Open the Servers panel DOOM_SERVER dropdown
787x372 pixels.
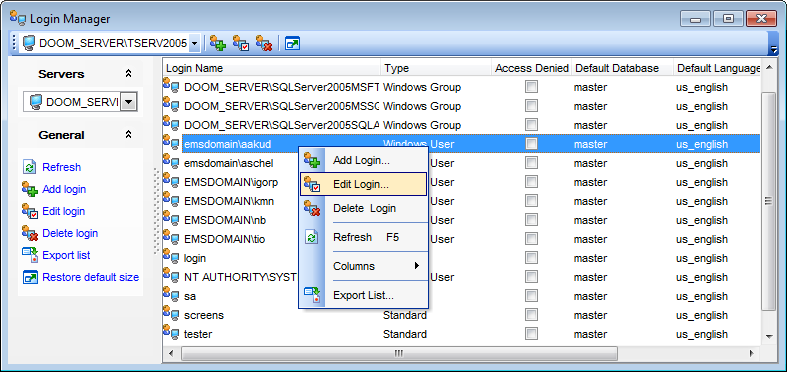point(128,102)
